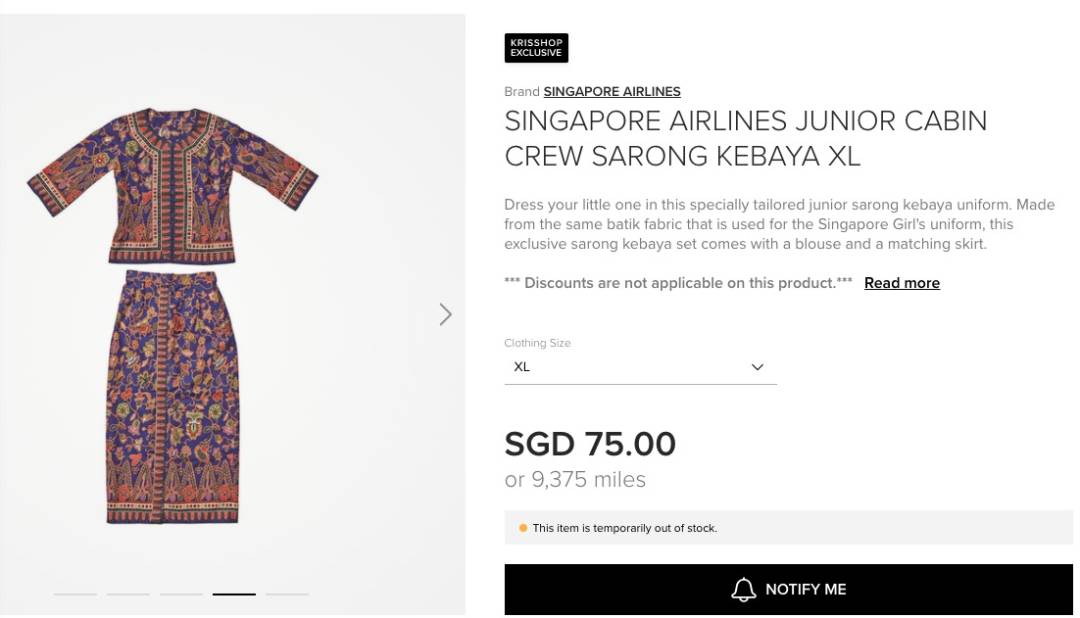
Task: Click the SGD 75.00 price
Action: [590, 444]
